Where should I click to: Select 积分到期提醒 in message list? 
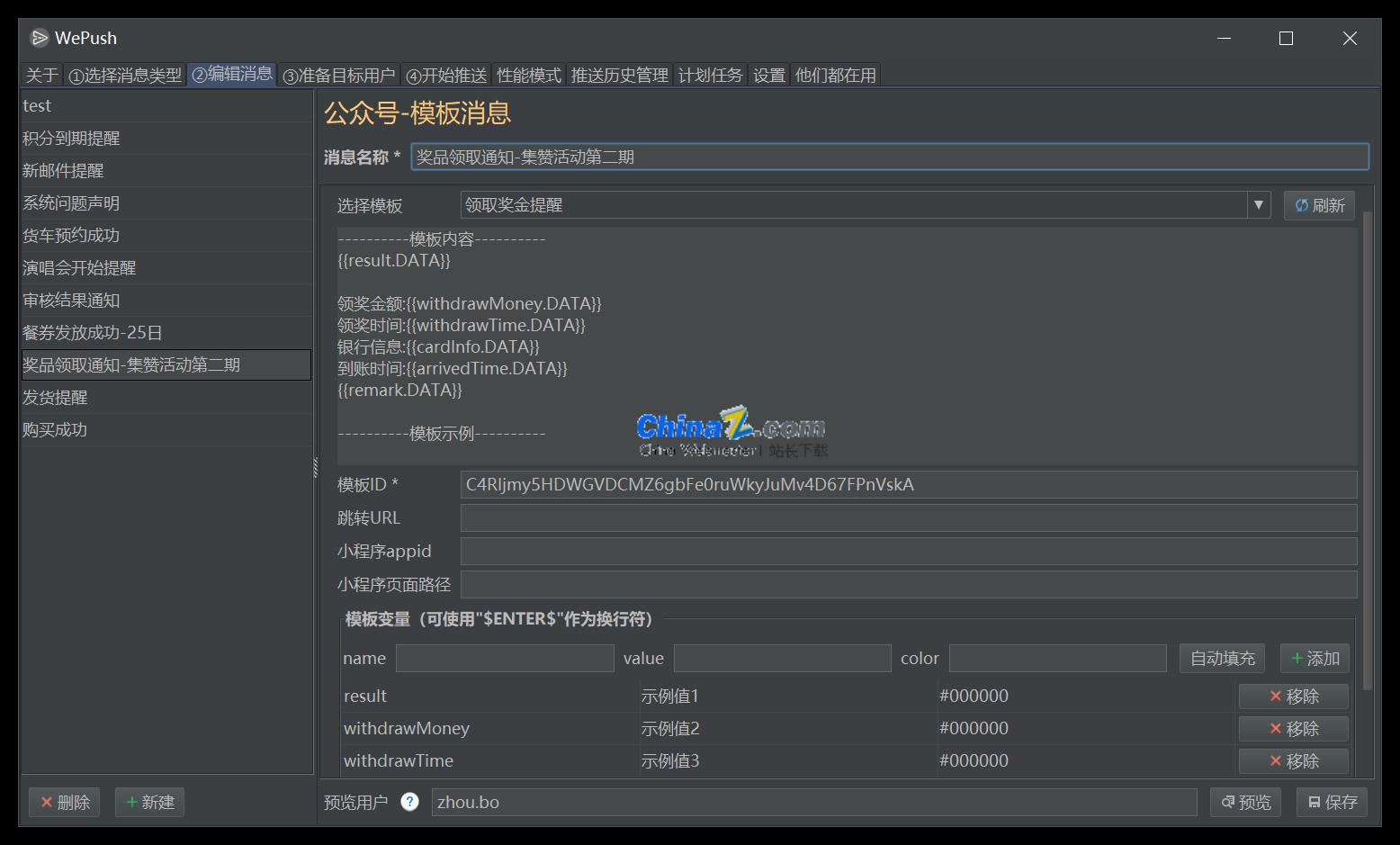[166, 138]
